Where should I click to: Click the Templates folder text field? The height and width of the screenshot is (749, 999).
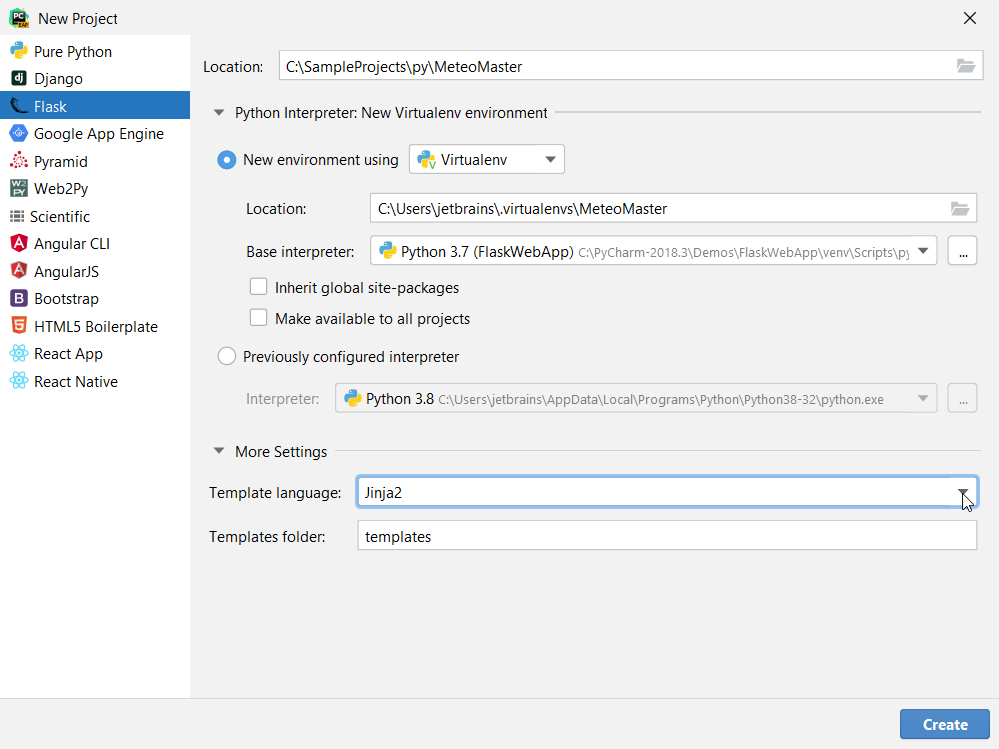[x=666, y=536]
